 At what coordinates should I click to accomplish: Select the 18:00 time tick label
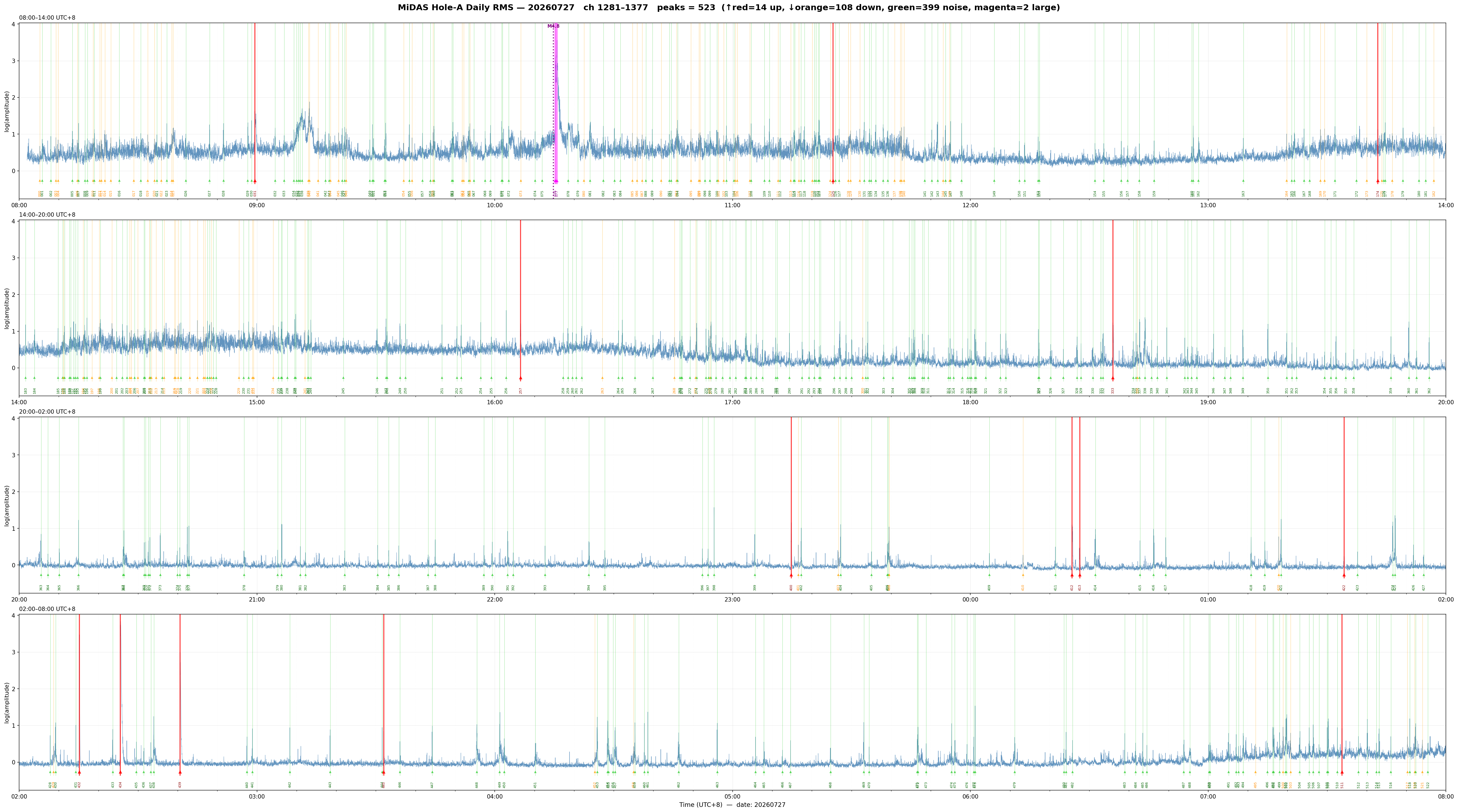(970, 402)
